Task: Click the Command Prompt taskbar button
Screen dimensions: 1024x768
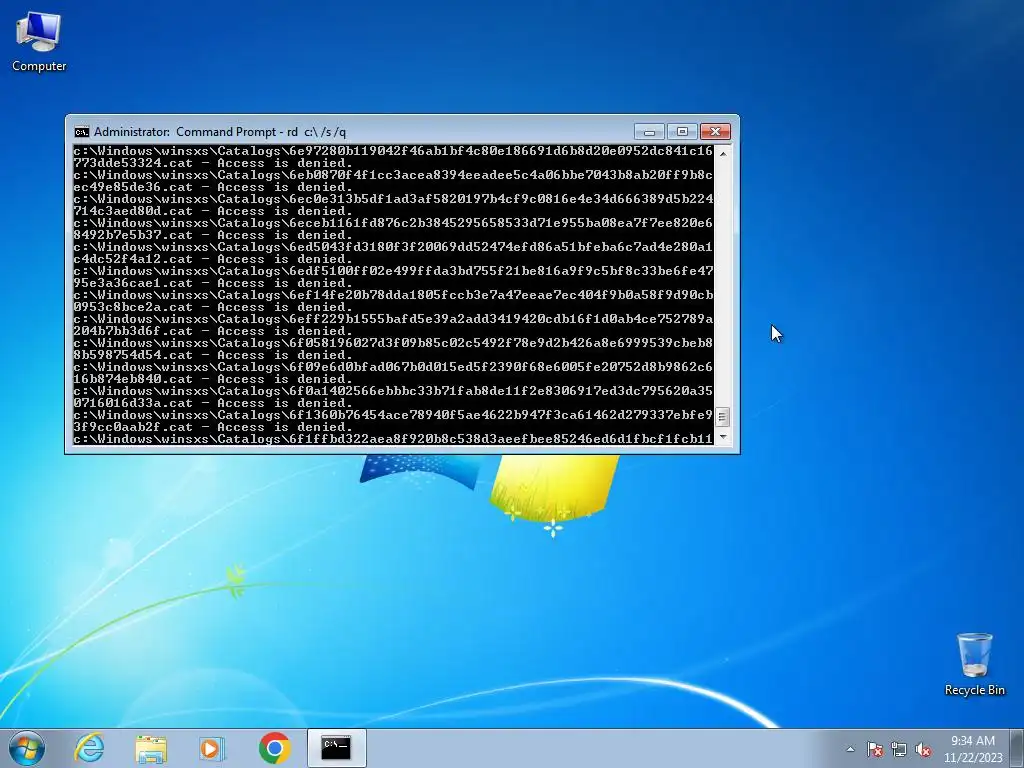Action: click(x=336, y=748)
